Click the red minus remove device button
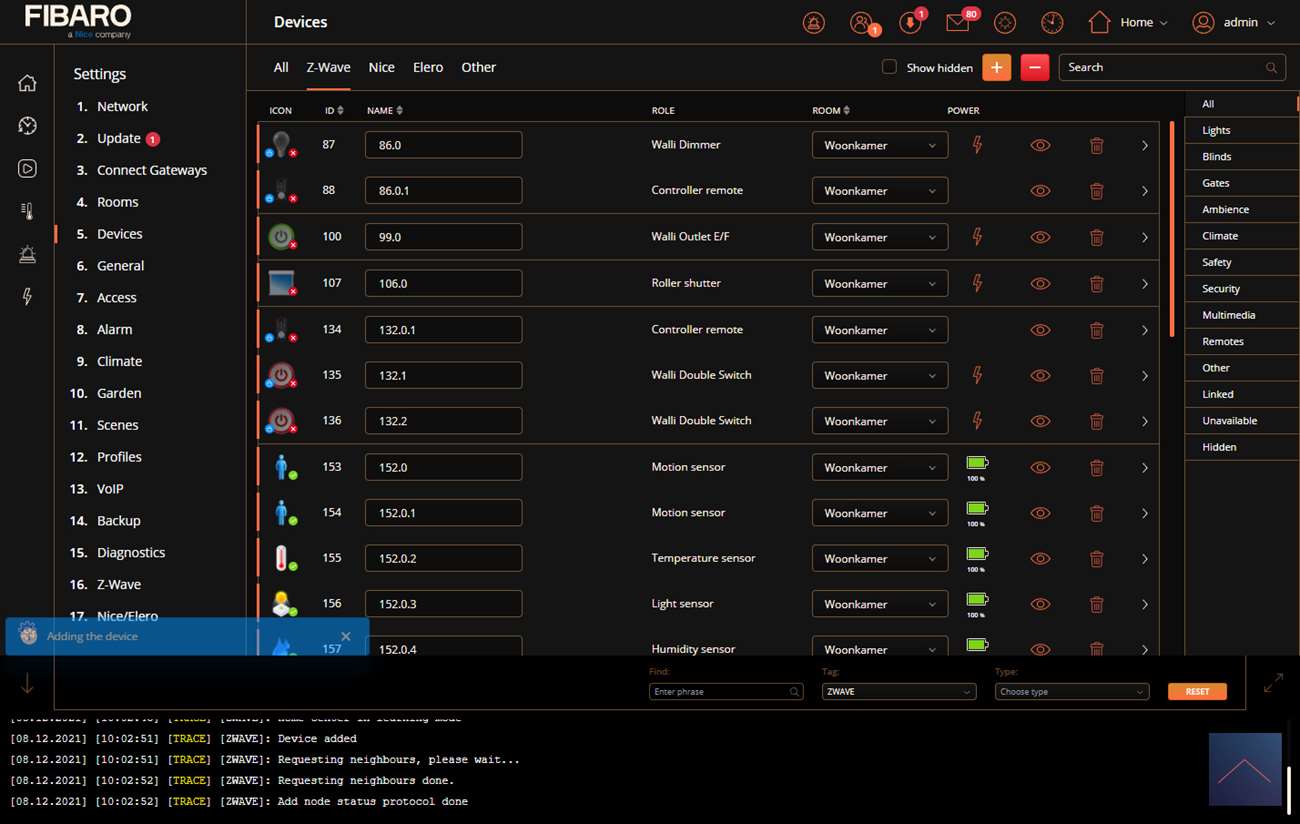Image resolution: width=1300 pixels, height=824 pixels. pyautogui.click(x=1035, y=67)
